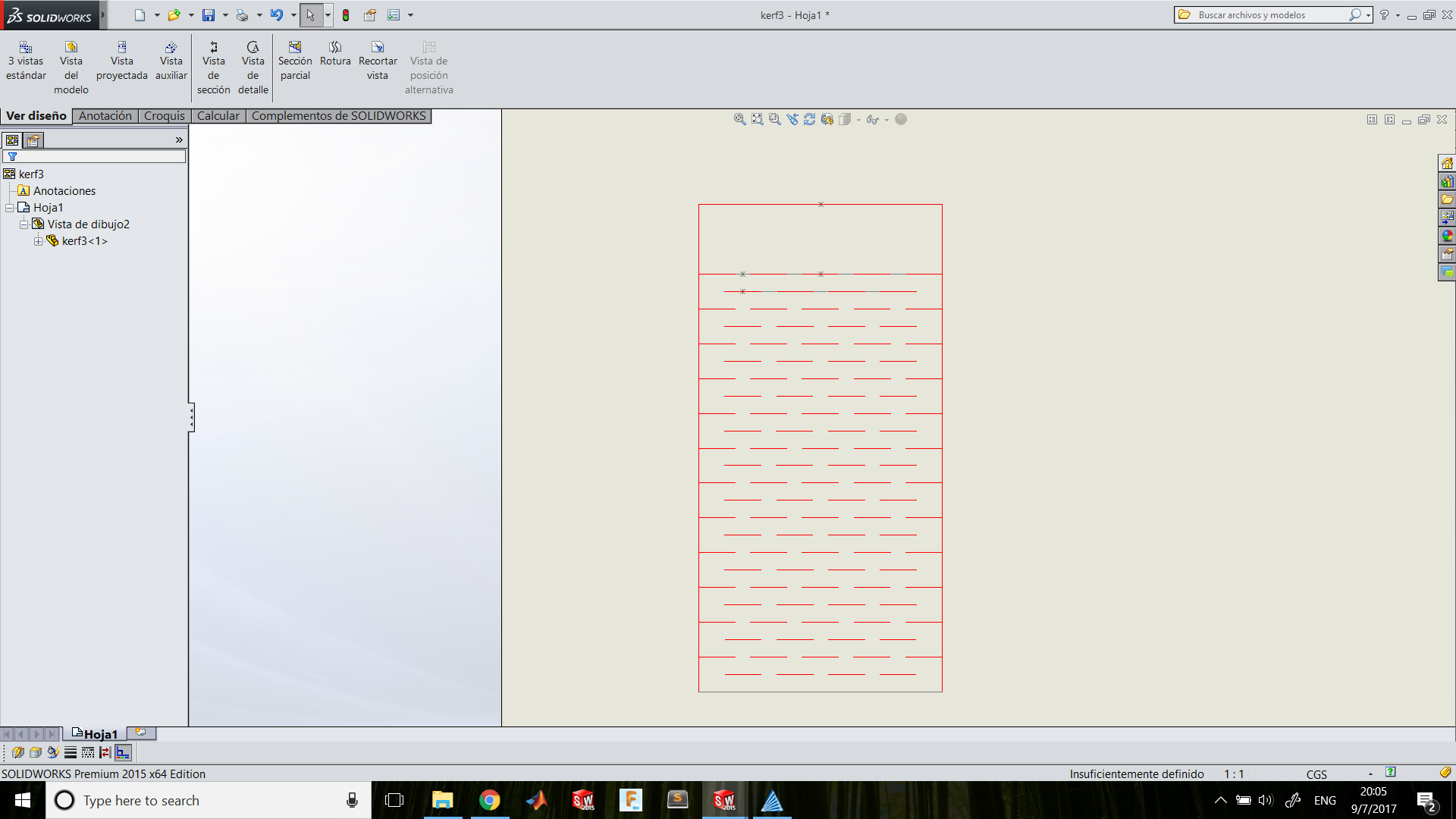The width and height of the screenshot is (1456, 819).
Task: Open the Undo dropdown arrow
Action: 293,15
